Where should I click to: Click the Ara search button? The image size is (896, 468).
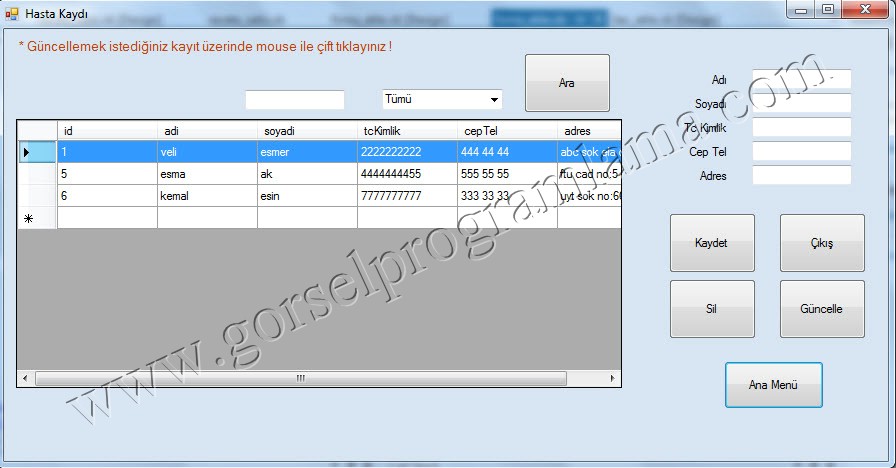coord(567,83)
